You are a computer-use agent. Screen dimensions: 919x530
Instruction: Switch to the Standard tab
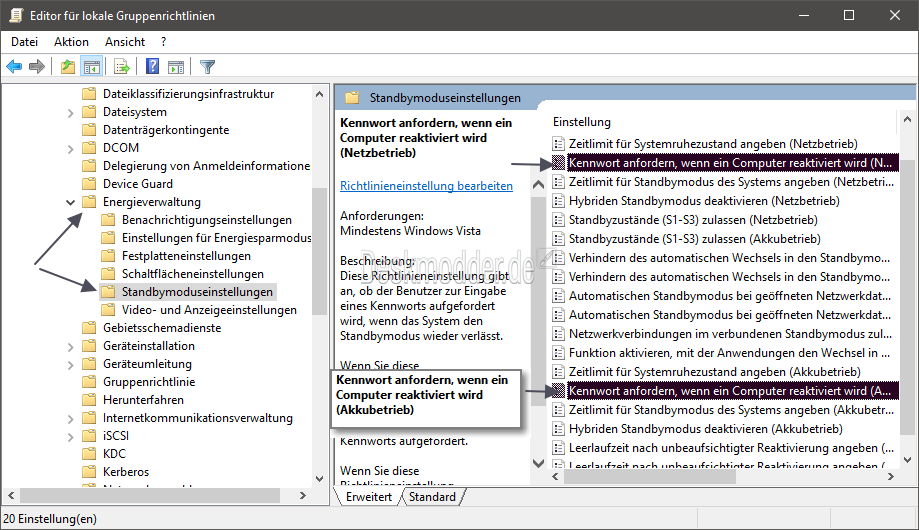coord(432,497)
